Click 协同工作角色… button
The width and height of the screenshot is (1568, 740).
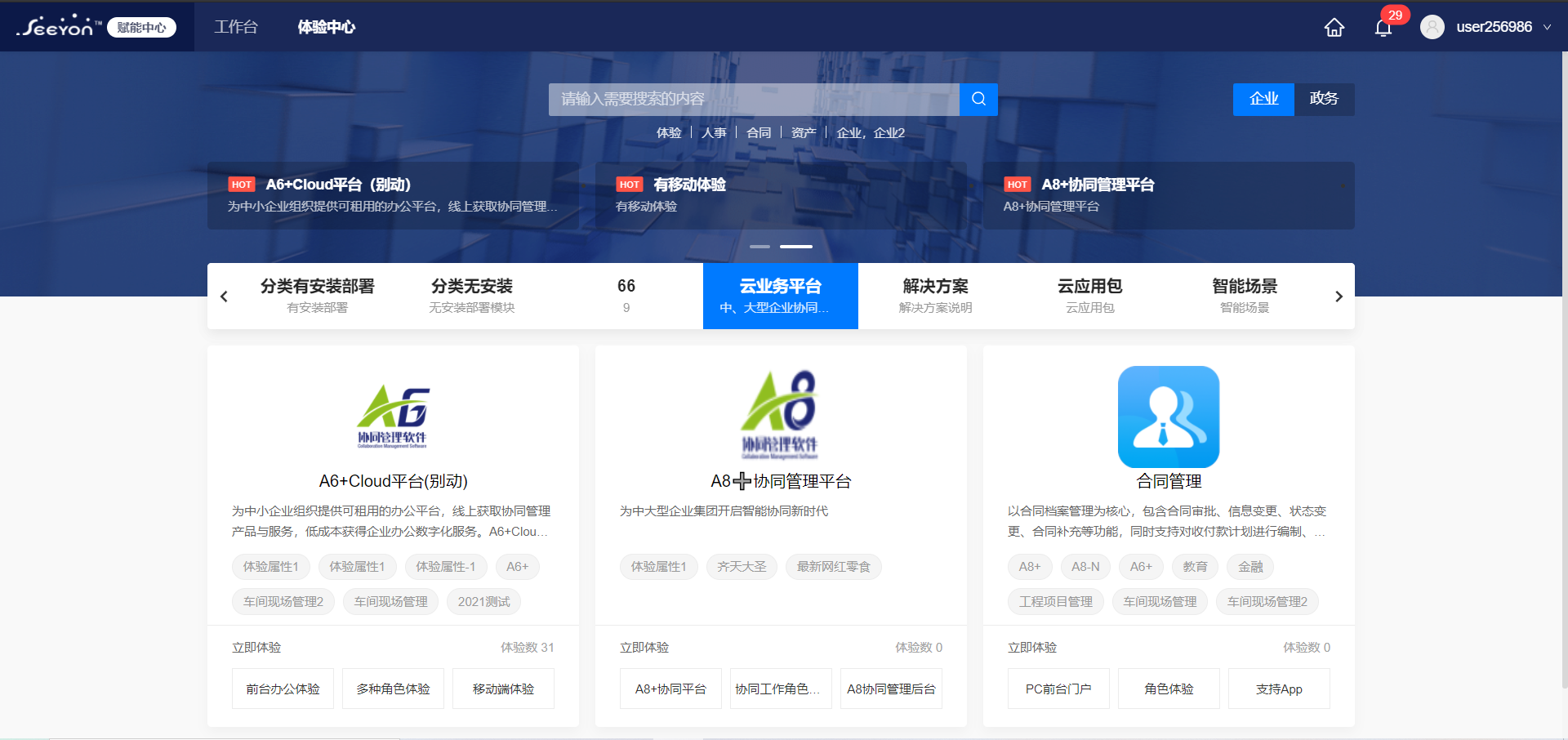781,689
